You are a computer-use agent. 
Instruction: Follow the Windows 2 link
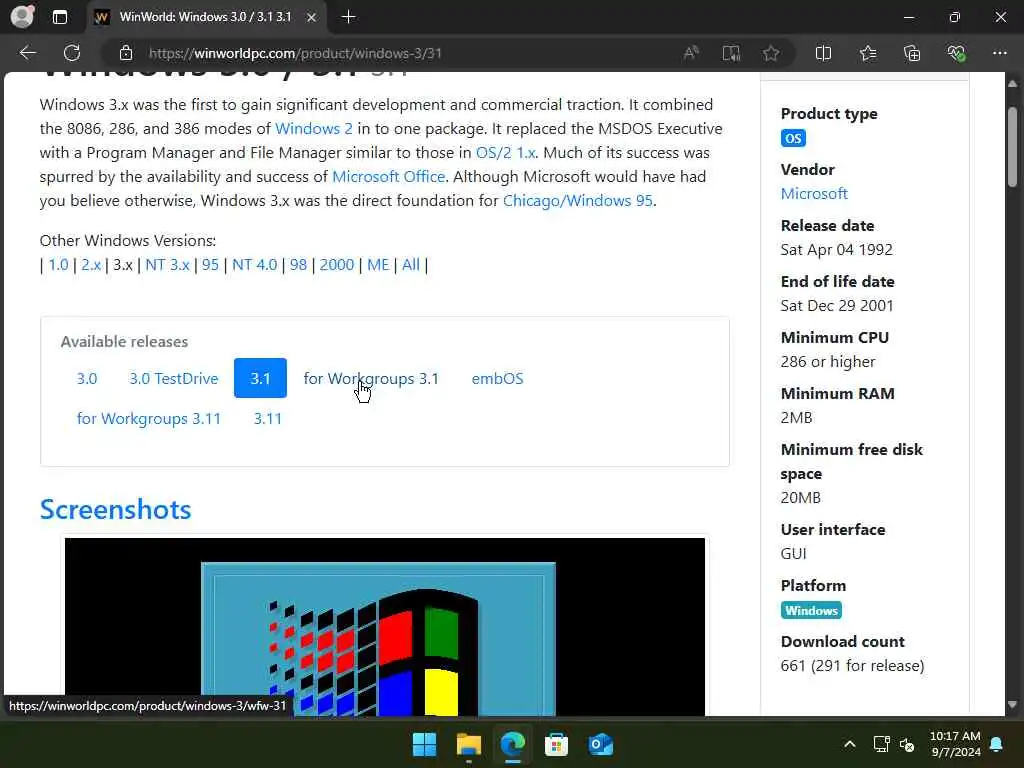(313, 129)
